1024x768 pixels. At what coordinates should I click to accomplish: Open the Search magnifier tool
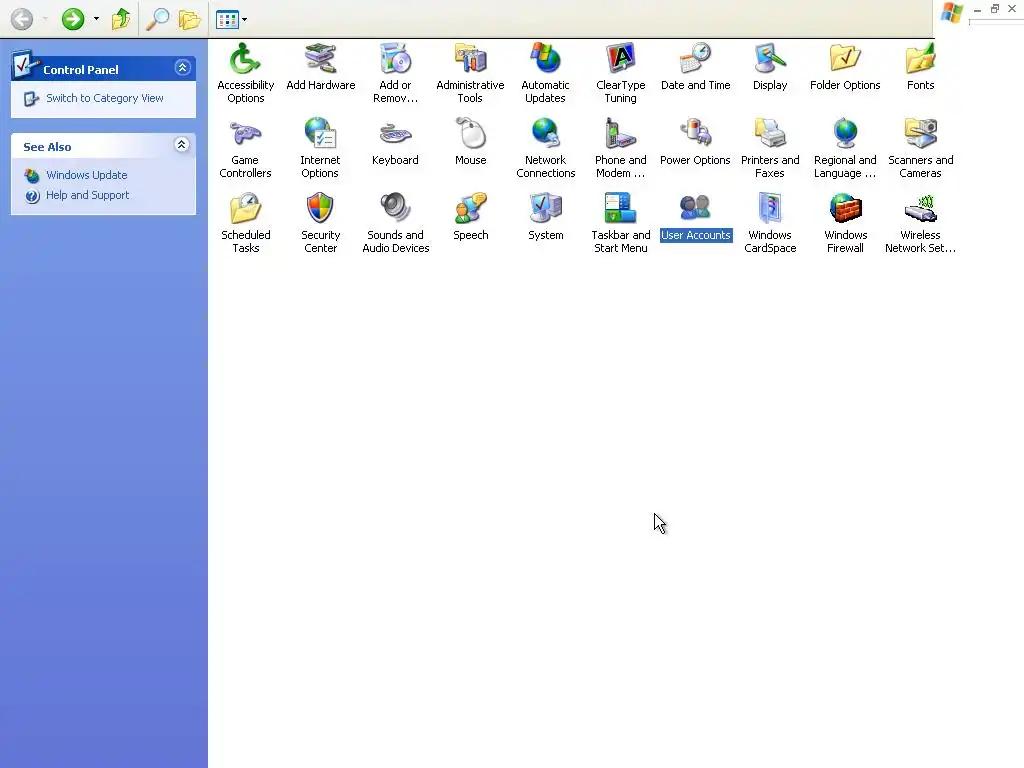pyautogui.click(x=157, y=19)
